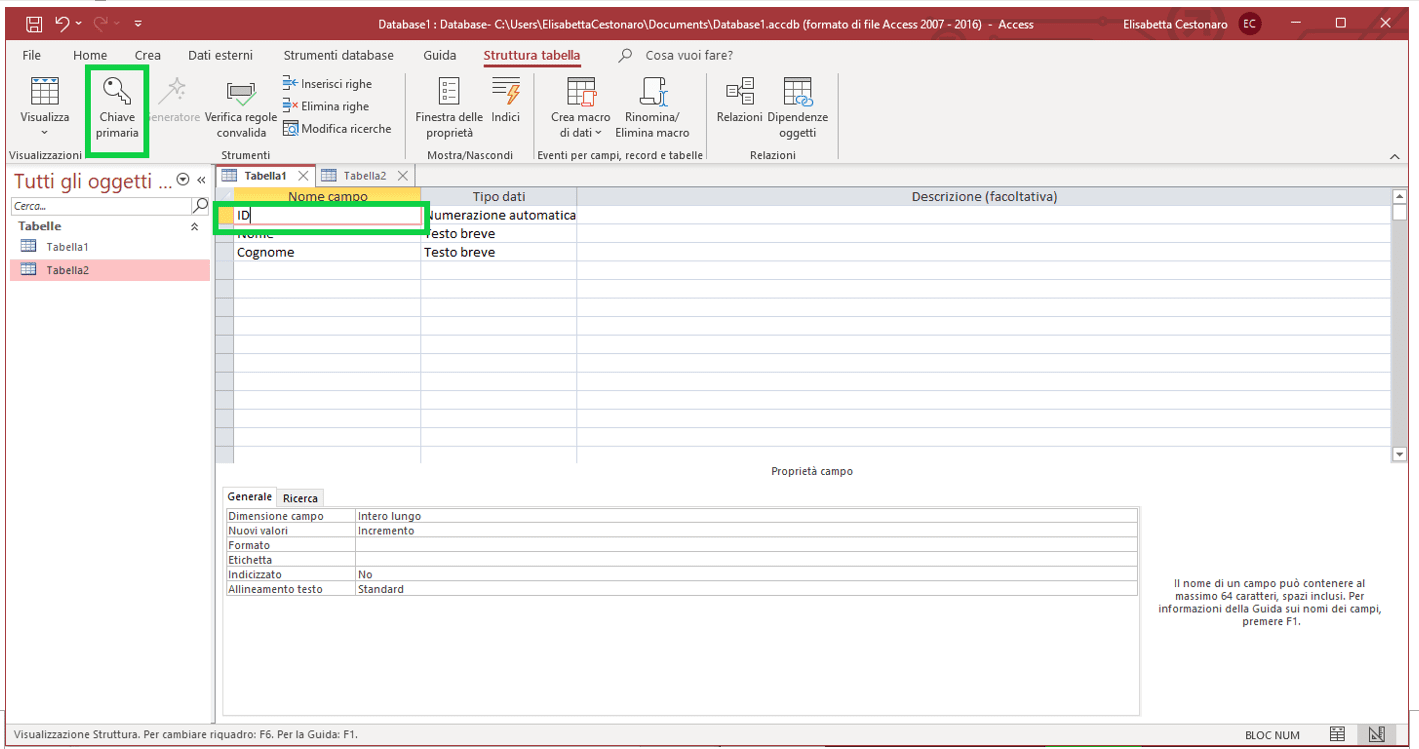Screen dimensions: 1419x749
Task: Switch to Design view status bar icon
Action: pos(1377,735)
